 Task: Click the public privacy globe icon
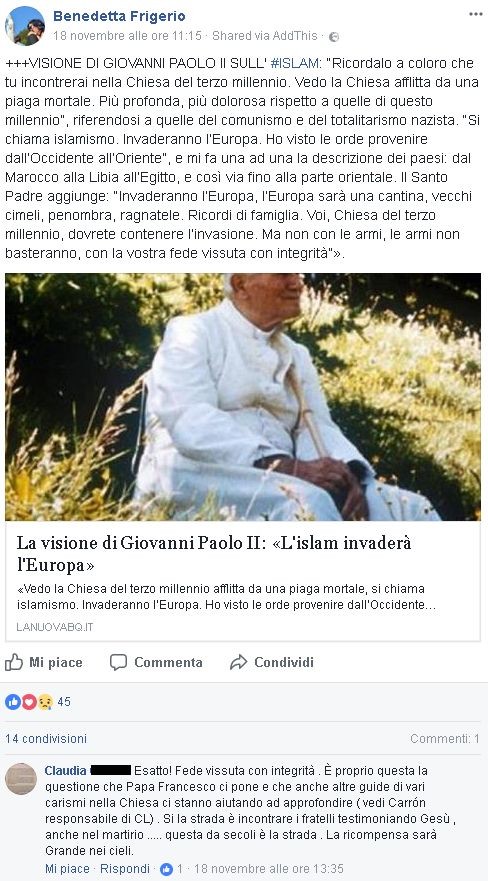pos(334,37)
